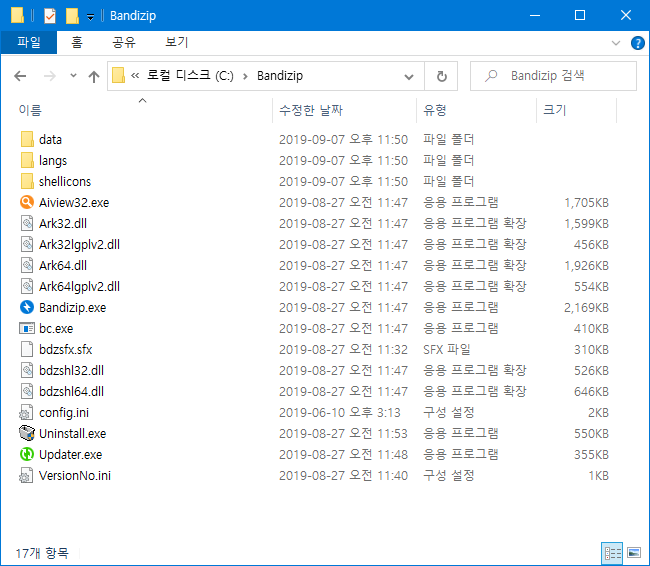Click the 2019-08-27 오전 11:53 date cell
The image size is (650, 566).
[x=343, y=434]
